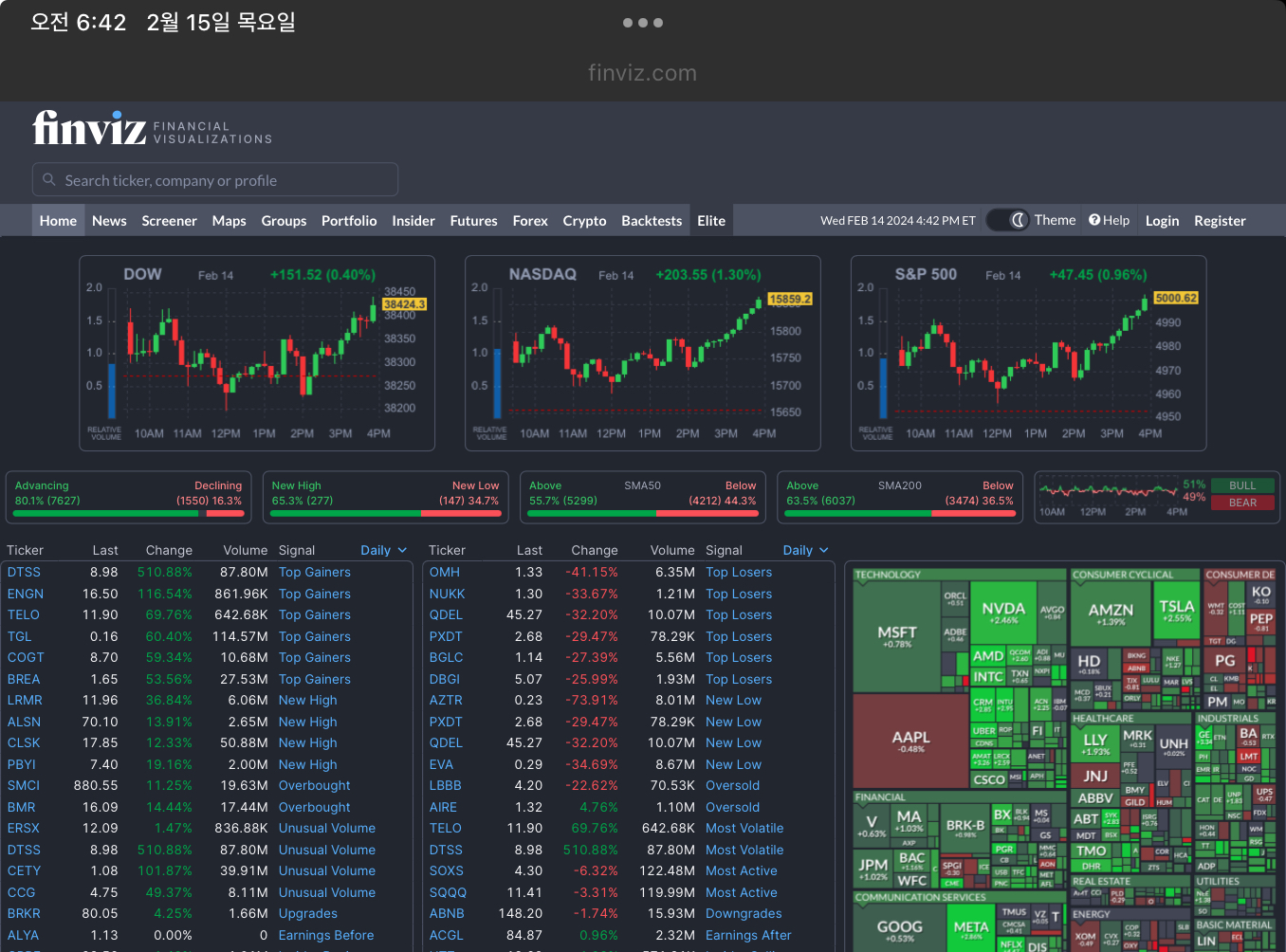Screen dimensions: 1286x952
Task: Open the Maps menu item
Action: point(229,220)
